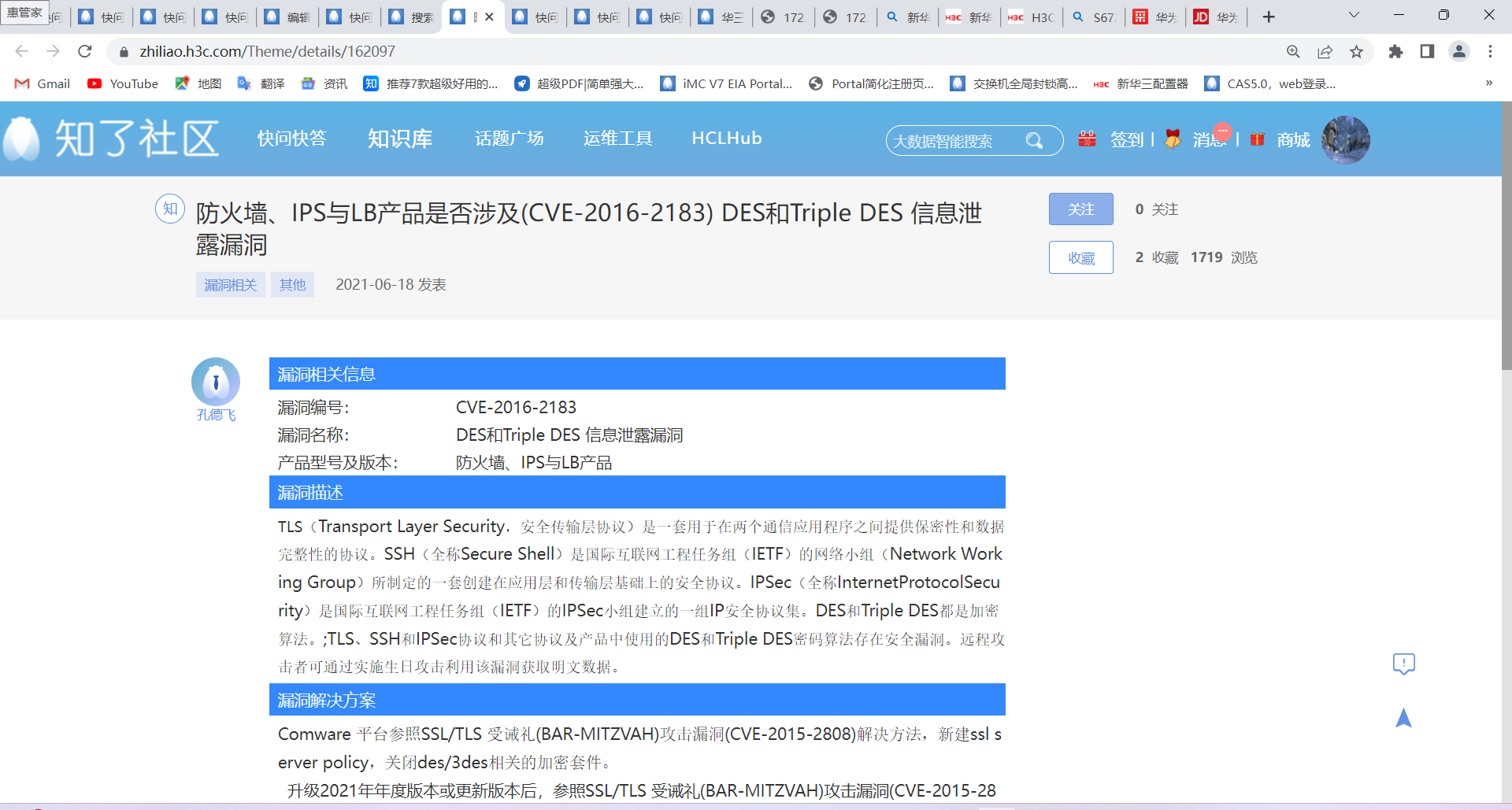The width and height of the screenshot is (1512, 810).
Task: Switch to the S67 search tab
Action: click(x=1094, y=17)
